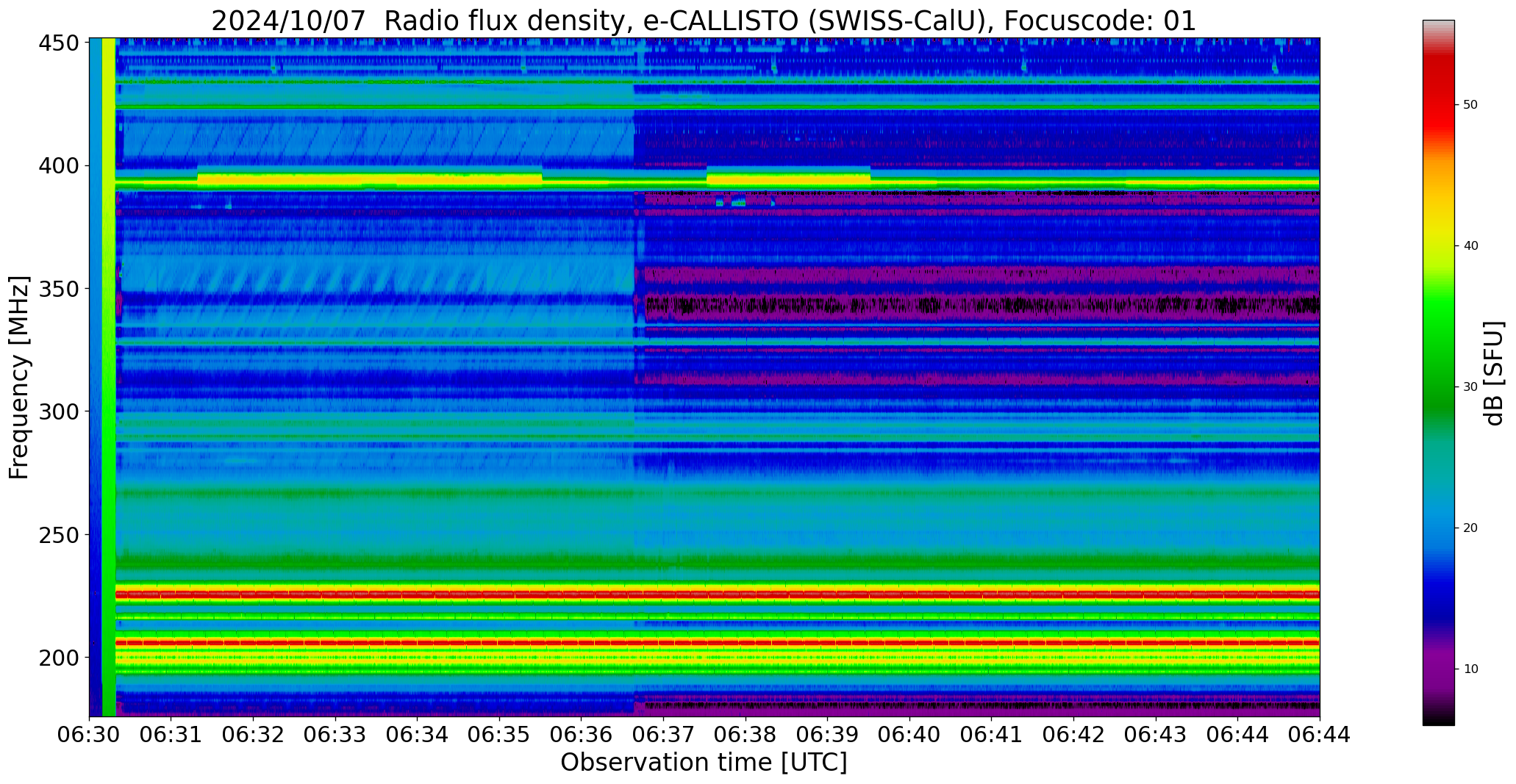Viewport: 1516px width, 784px height.
Task: Click the 06:31 time tick label
Action: click(x=171, y=735)
